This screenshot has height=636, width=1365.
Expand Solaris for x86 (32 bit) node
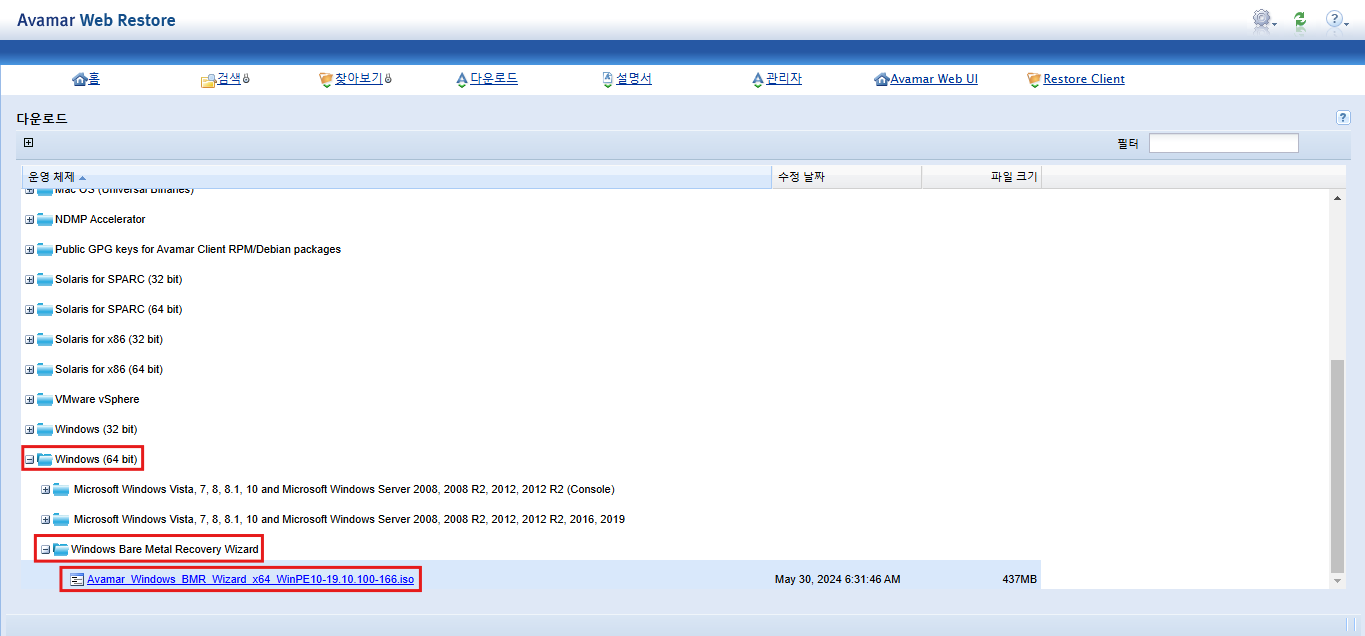30,340
